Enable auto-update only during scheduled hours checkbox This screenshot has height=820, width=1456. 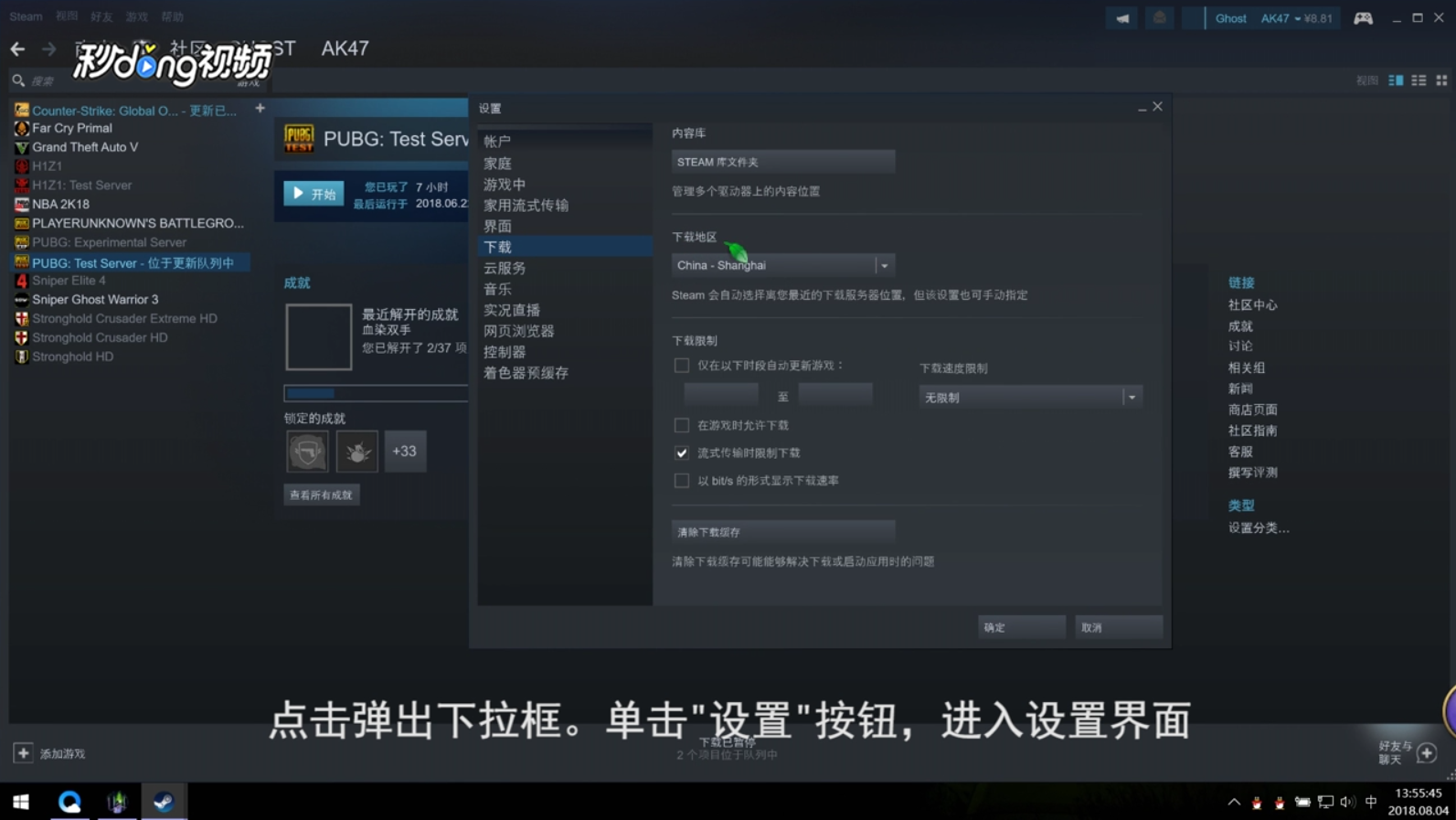coord(682,366)
